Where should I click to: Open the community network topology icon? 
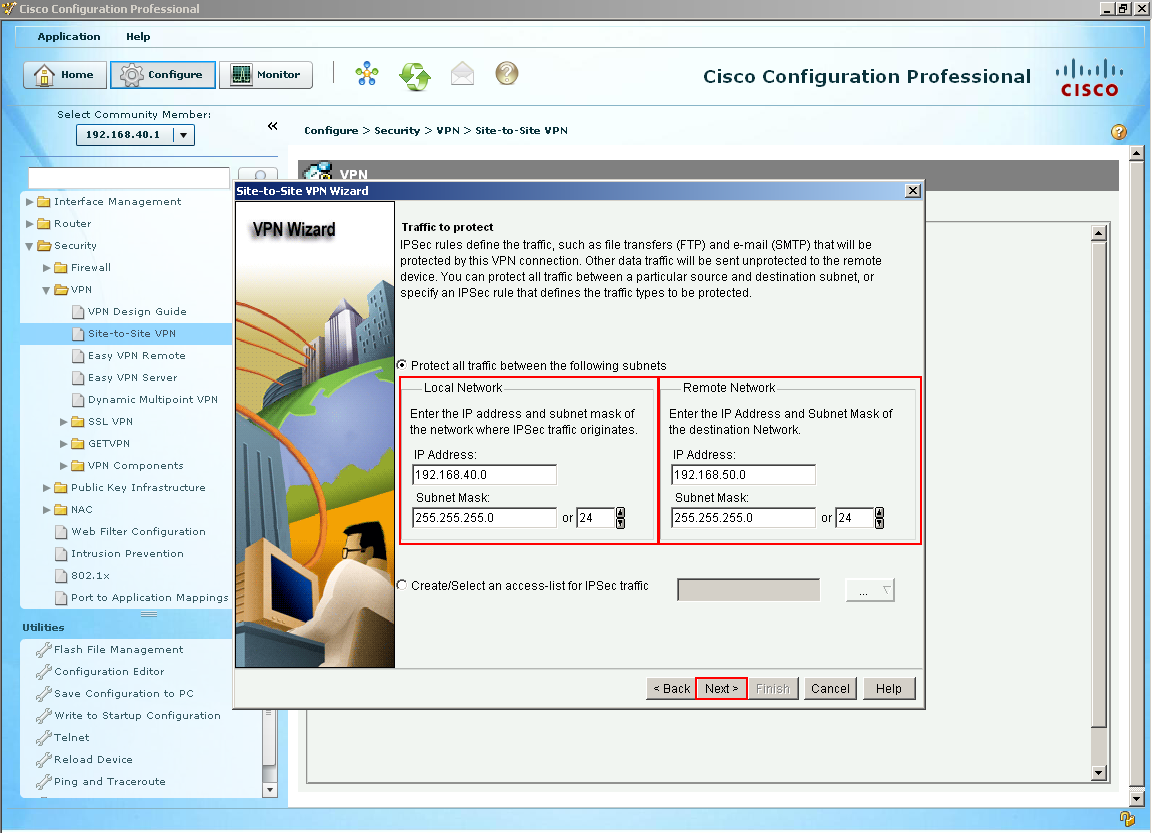tap(367, 73)
